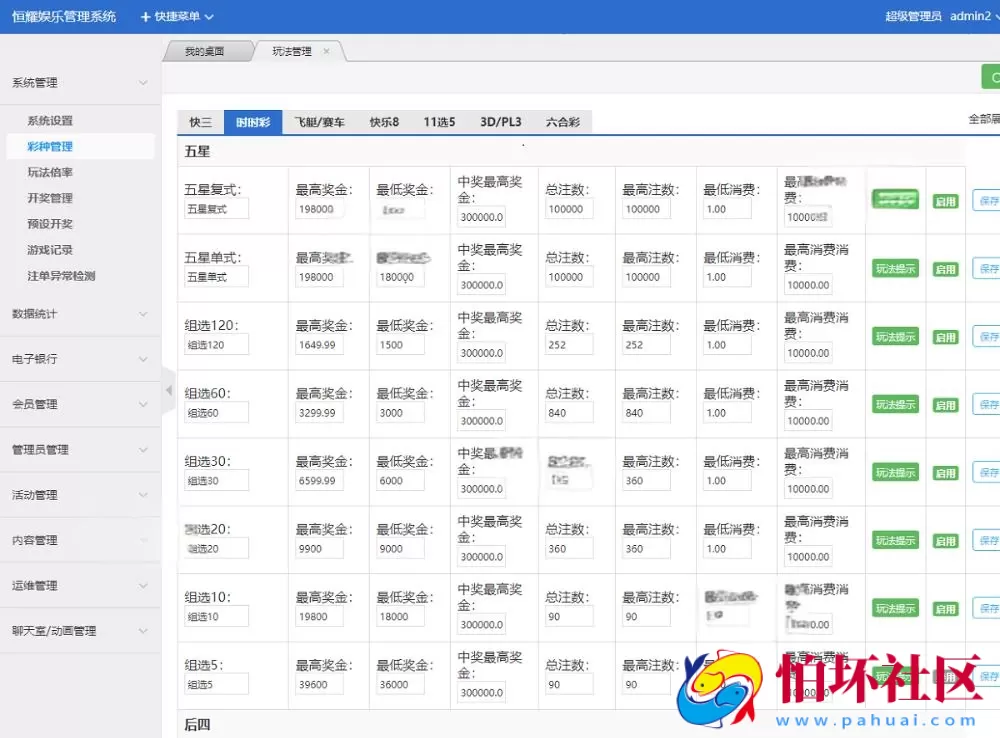Click the 玩法提示 button for 五星单式
Image resolution: width=1000 pixels, height=738 pixels.
[x=895, y=268]
